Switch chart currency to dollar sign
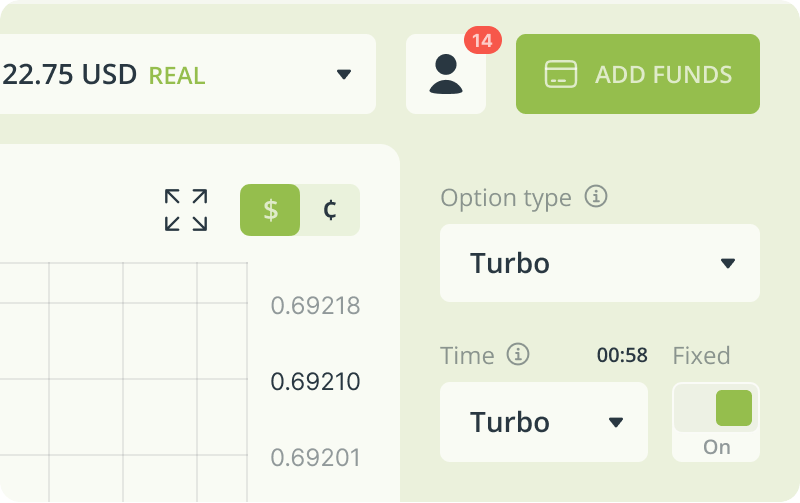 270,210
